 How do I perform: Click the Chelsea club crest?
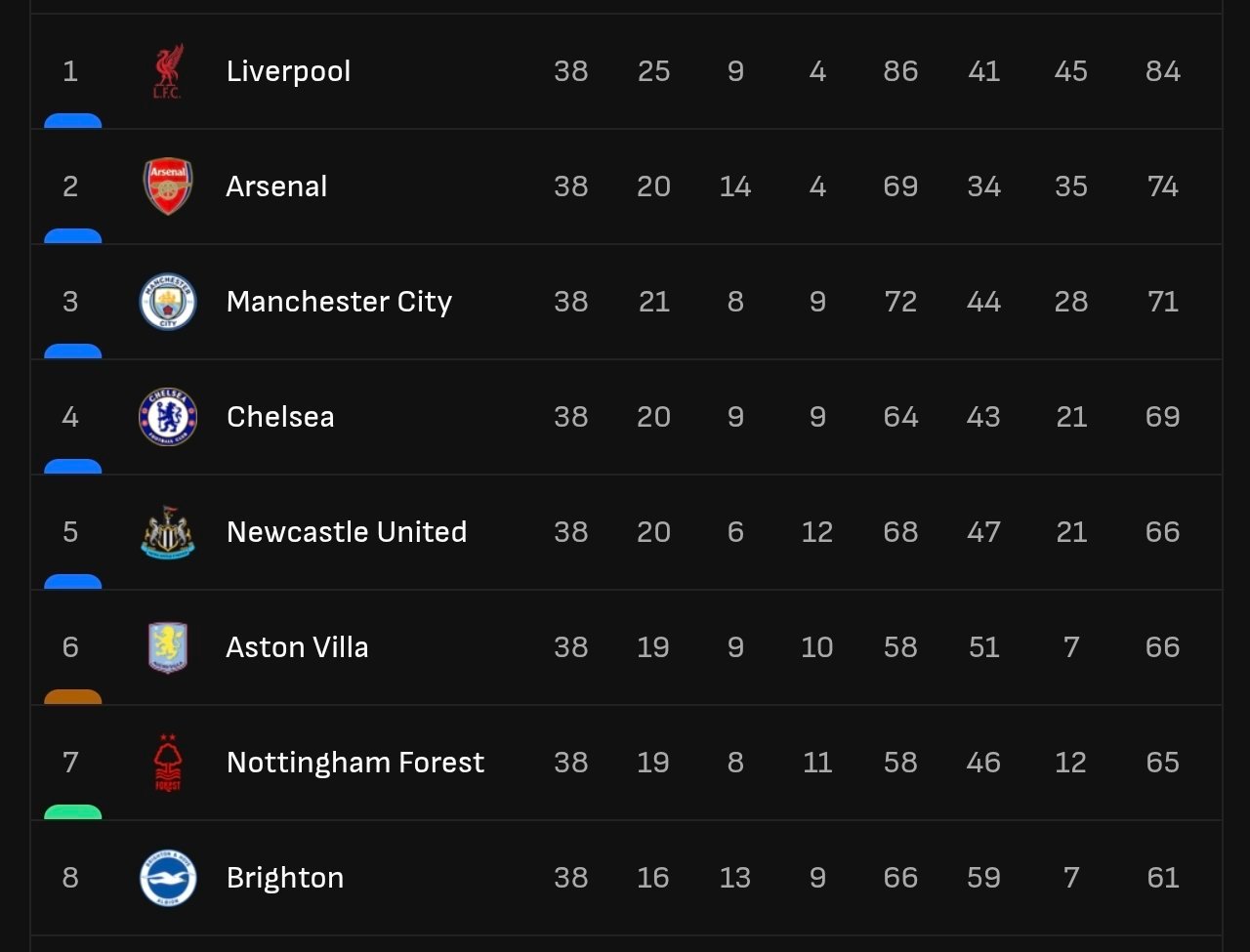coord(168,417)
